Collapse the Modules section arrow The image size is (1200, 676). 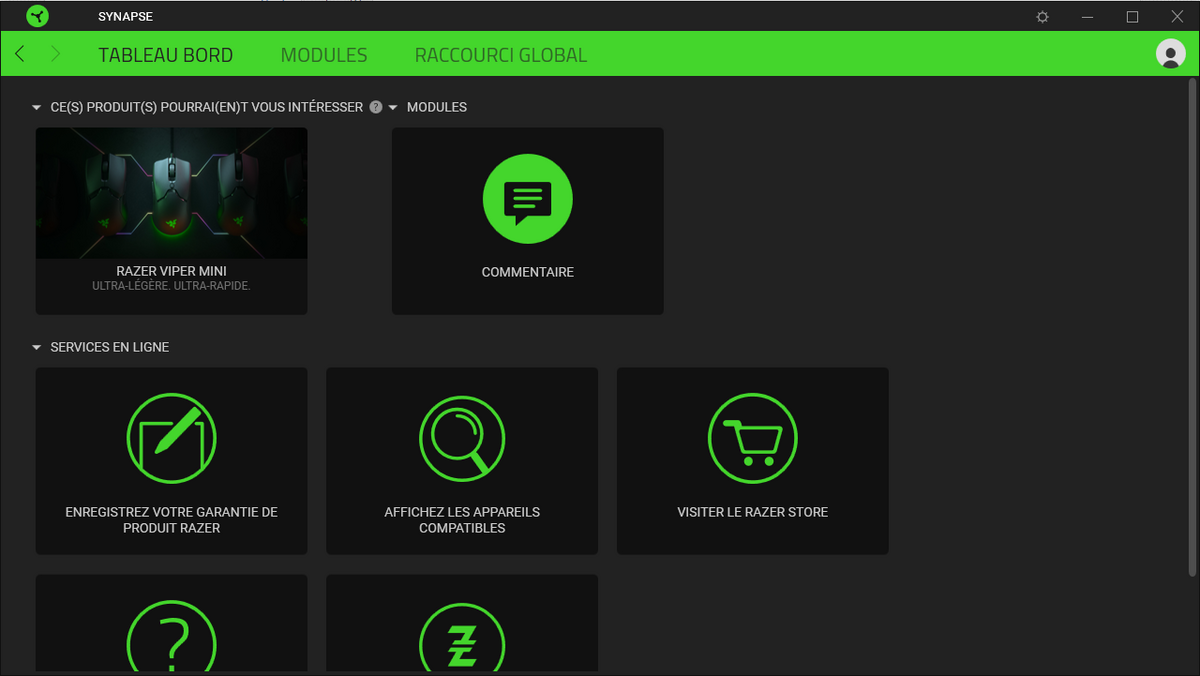click(393, 107)
